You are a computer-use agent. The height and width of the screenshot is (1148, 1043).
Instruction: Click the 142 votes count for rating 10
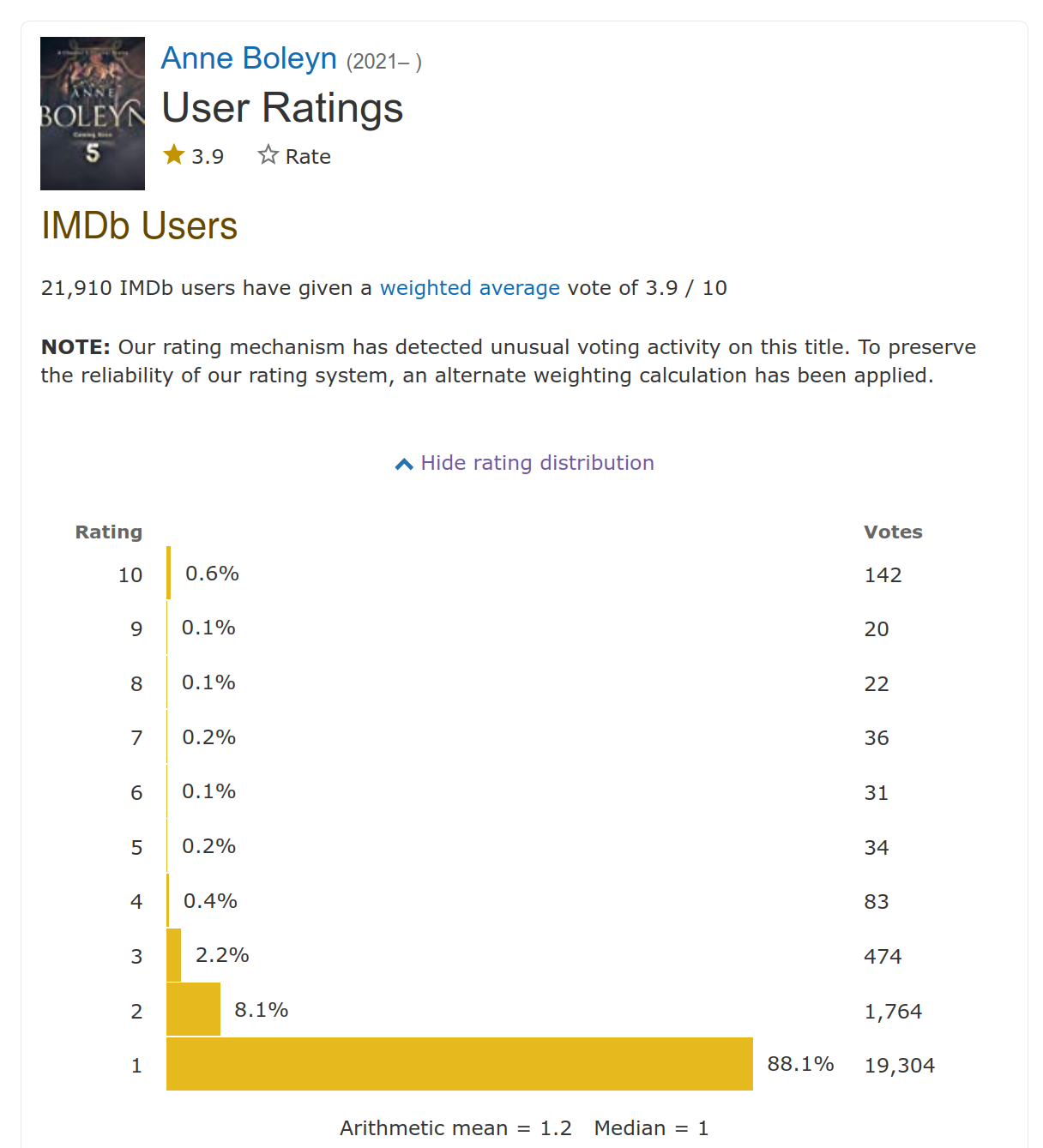coord(883,575)
